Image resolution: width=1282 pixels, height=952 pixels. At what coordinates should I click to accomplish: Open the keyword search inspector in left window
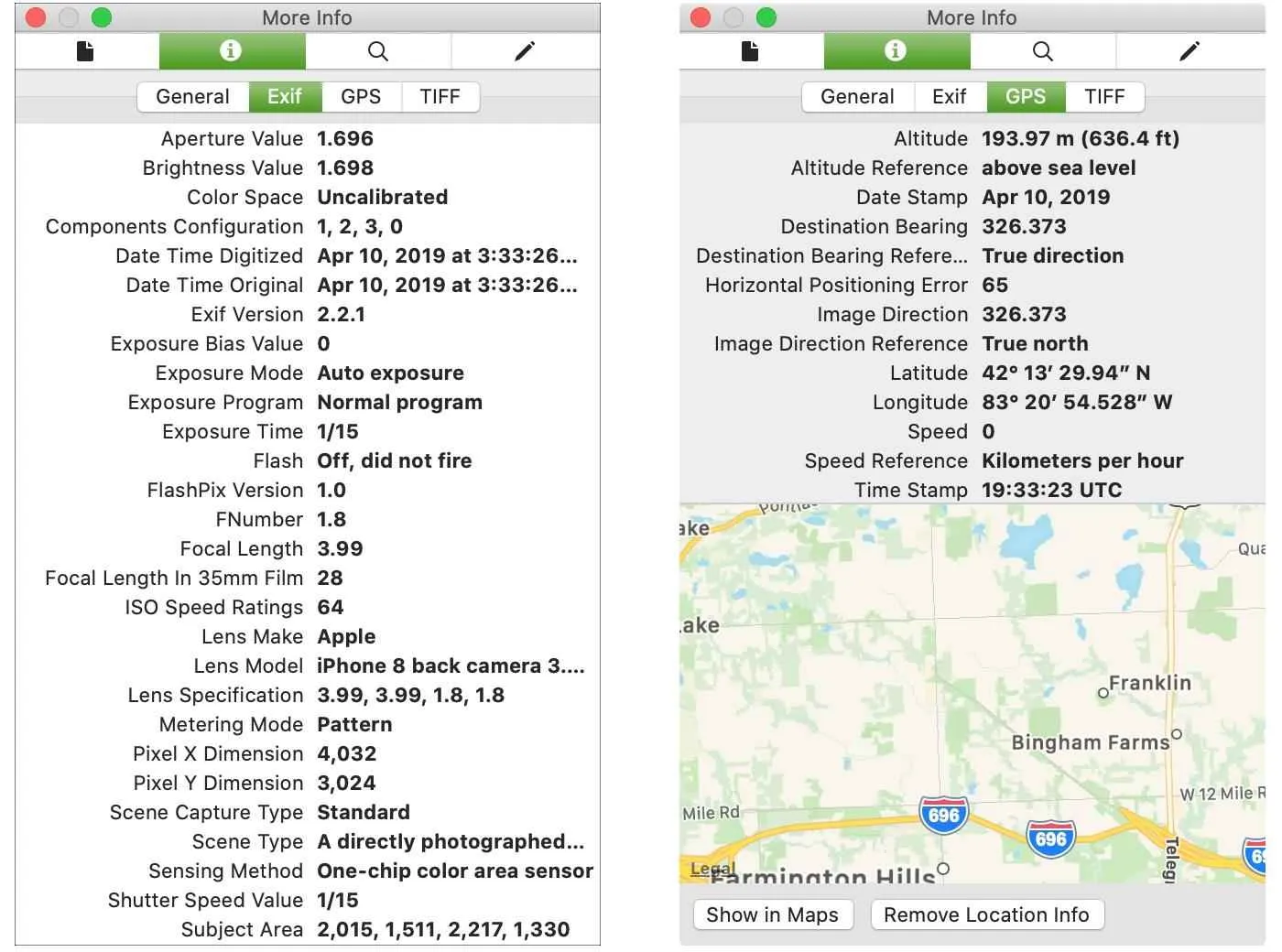tap(378, 51)
